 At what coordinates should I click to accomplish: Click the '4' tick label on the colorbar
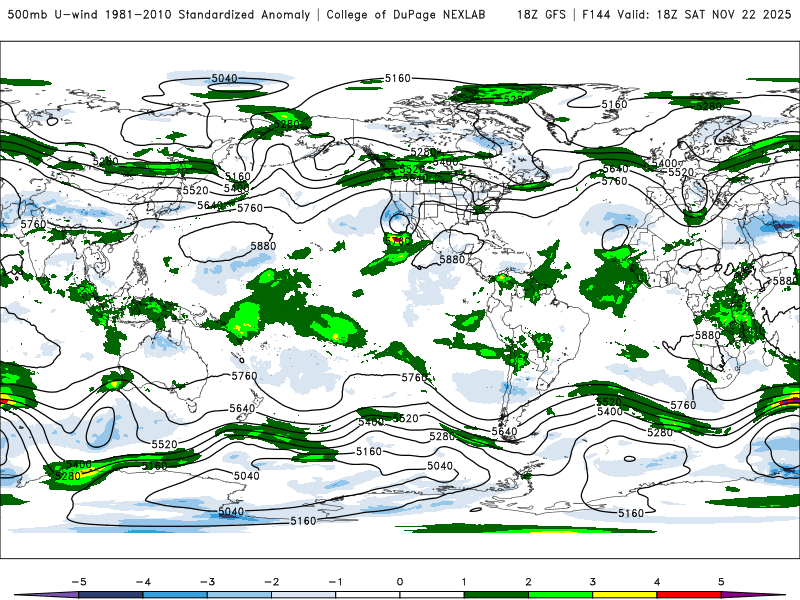click(657, 582)
